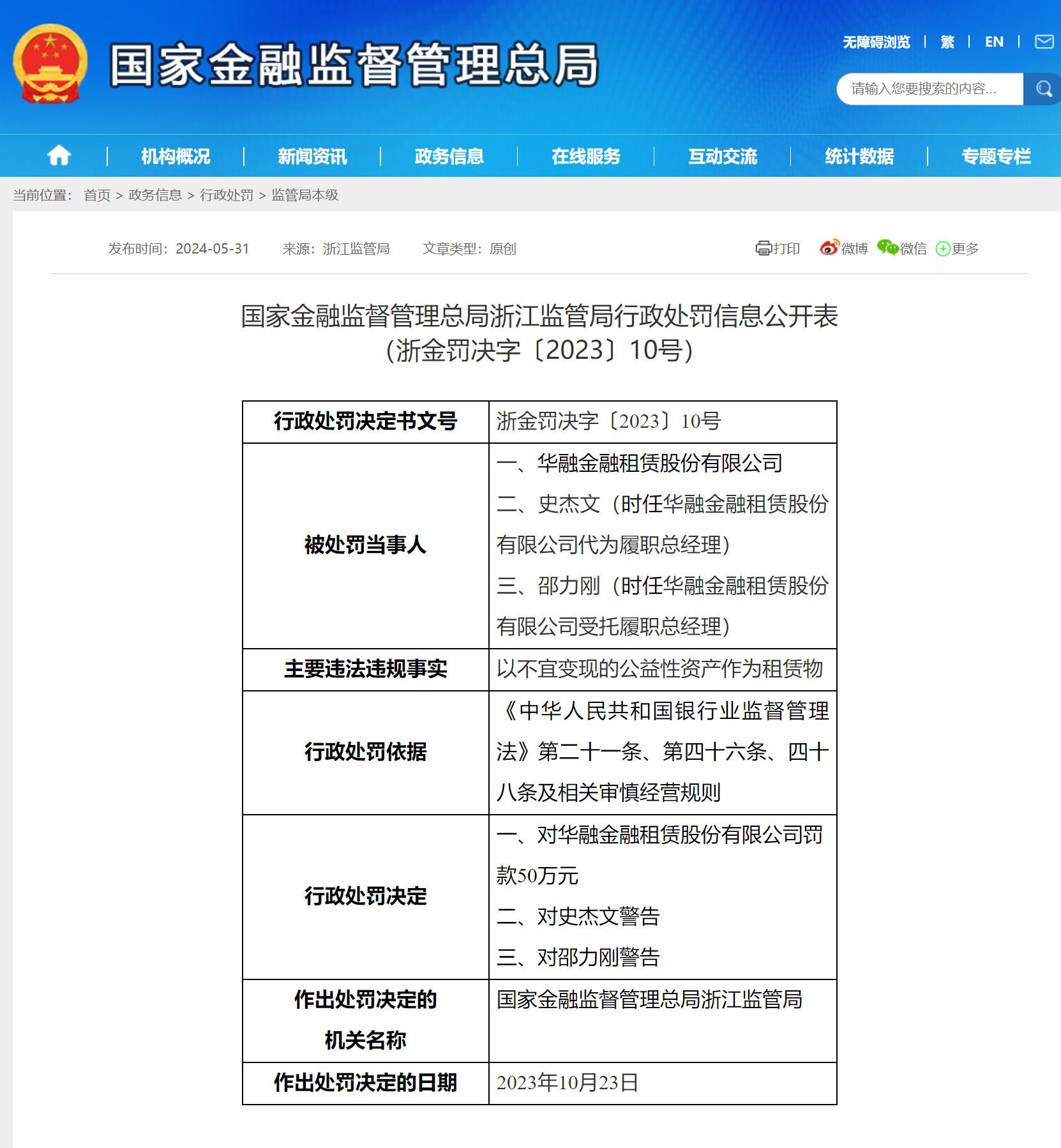1061x1148 pixels.
Task: Click the text 一、华融金融租赁股份有限公司
Action: [640, 463]
